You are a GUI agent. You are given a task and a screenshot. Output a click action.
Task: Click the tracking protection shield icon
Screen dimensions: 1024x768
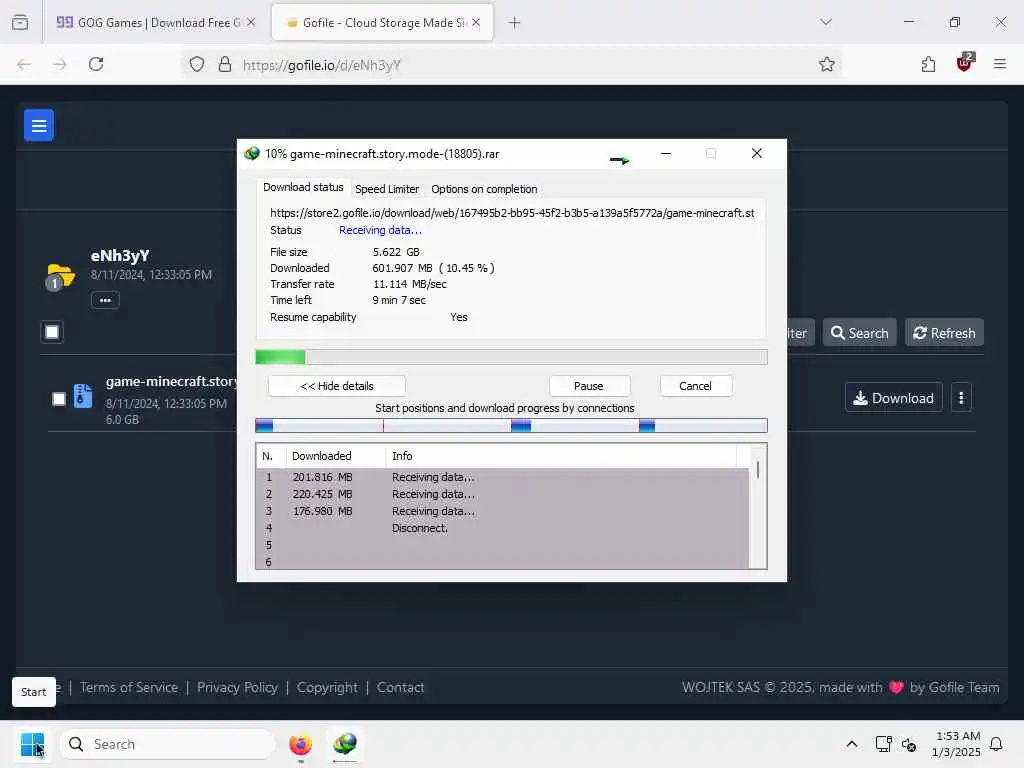point(197,65)
